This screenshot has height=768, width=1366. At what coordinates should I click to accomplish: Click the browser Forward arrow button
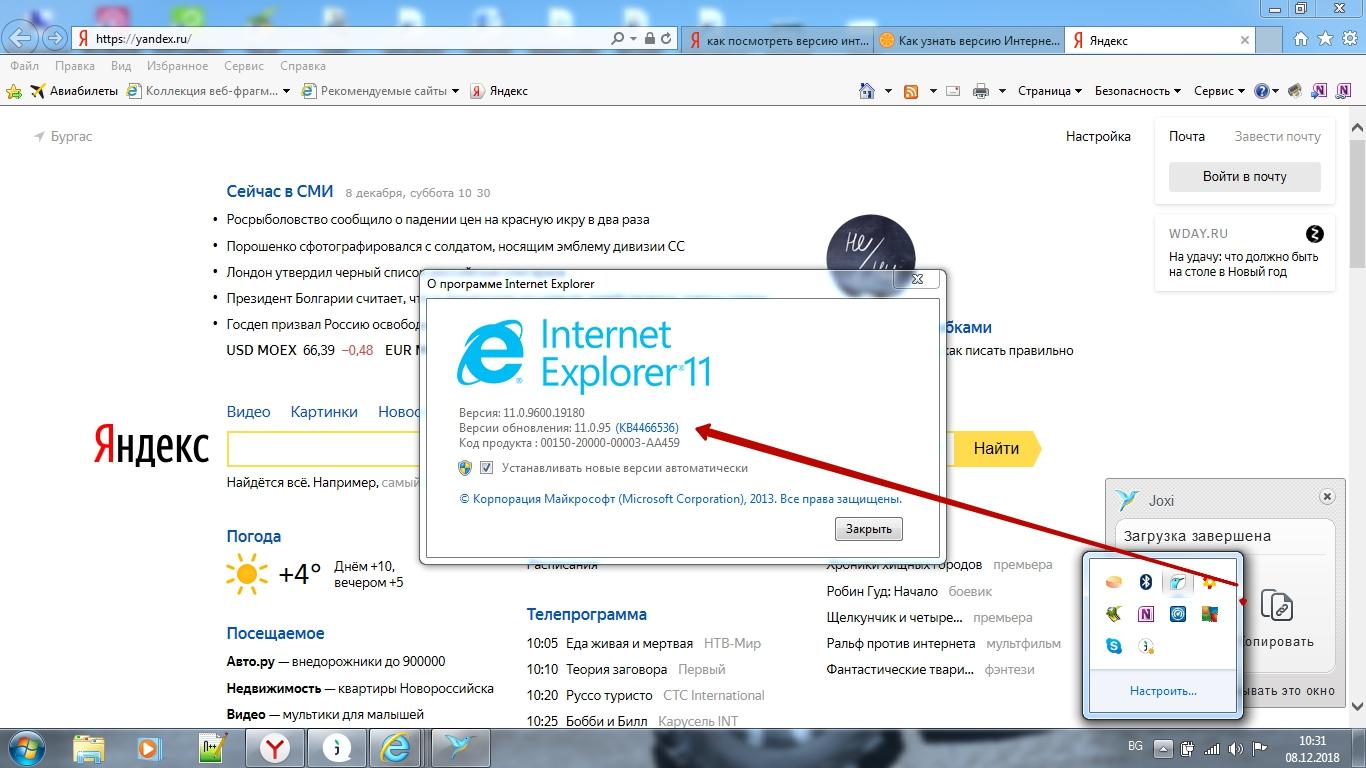pos(55,39)
